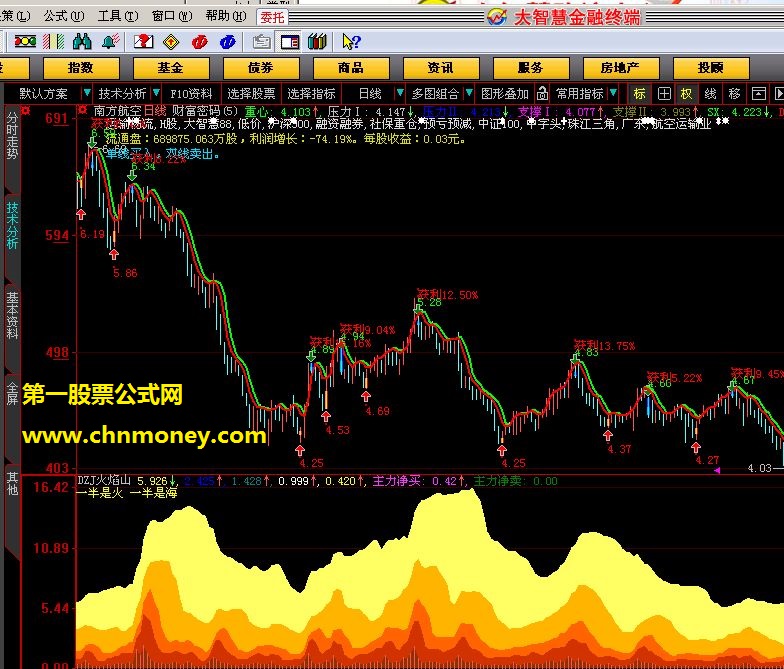Click the 南方航空 stock name
784x669 pixels.
pyautogui.click(x=118, y=110)
